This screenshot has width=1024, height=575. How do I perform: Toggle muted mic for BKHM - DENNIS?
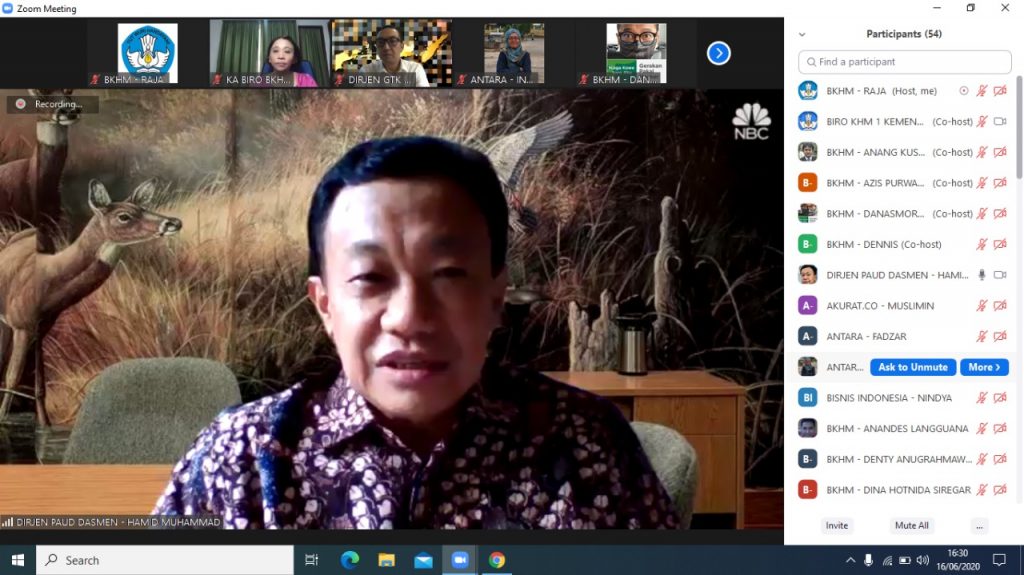(x=982, y=245)
